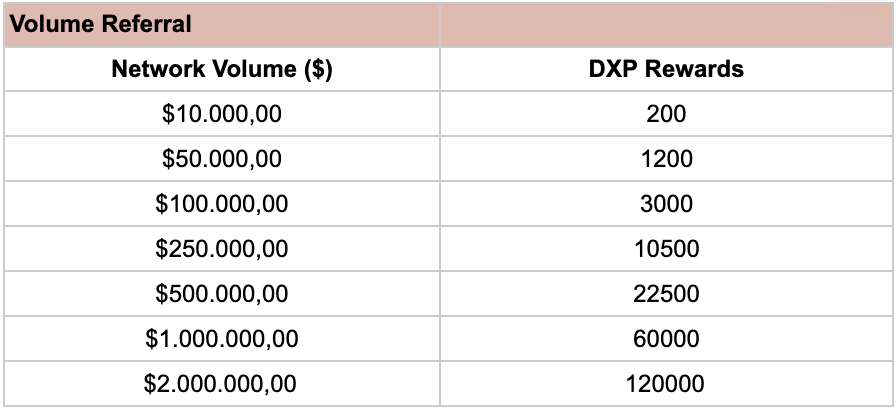This screenshot has width=896, height=408.
Task: Click the $1.000.000,00 volume cell
Action: coord(222,339)
